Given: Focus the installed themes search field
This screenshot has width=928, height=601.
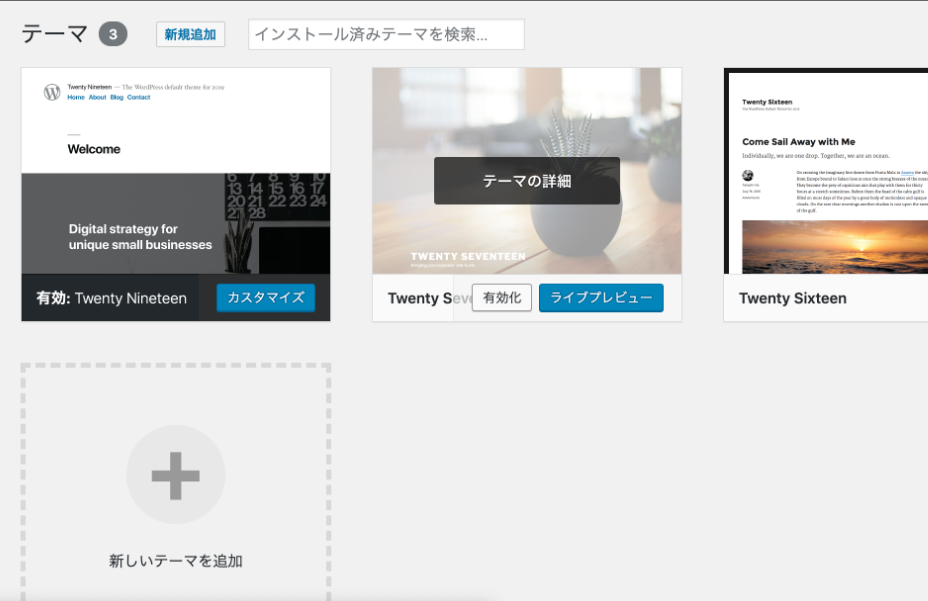Looking at the screenshot, I should pyautogui.click(x=386, y=35).
